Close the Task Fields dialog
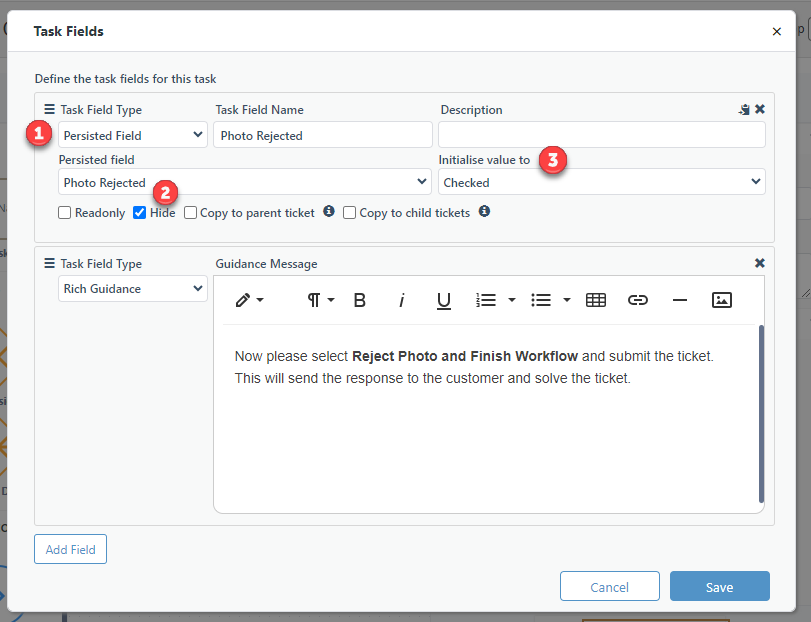This screenshot has height=622, width=811. (x=776, y=32)
